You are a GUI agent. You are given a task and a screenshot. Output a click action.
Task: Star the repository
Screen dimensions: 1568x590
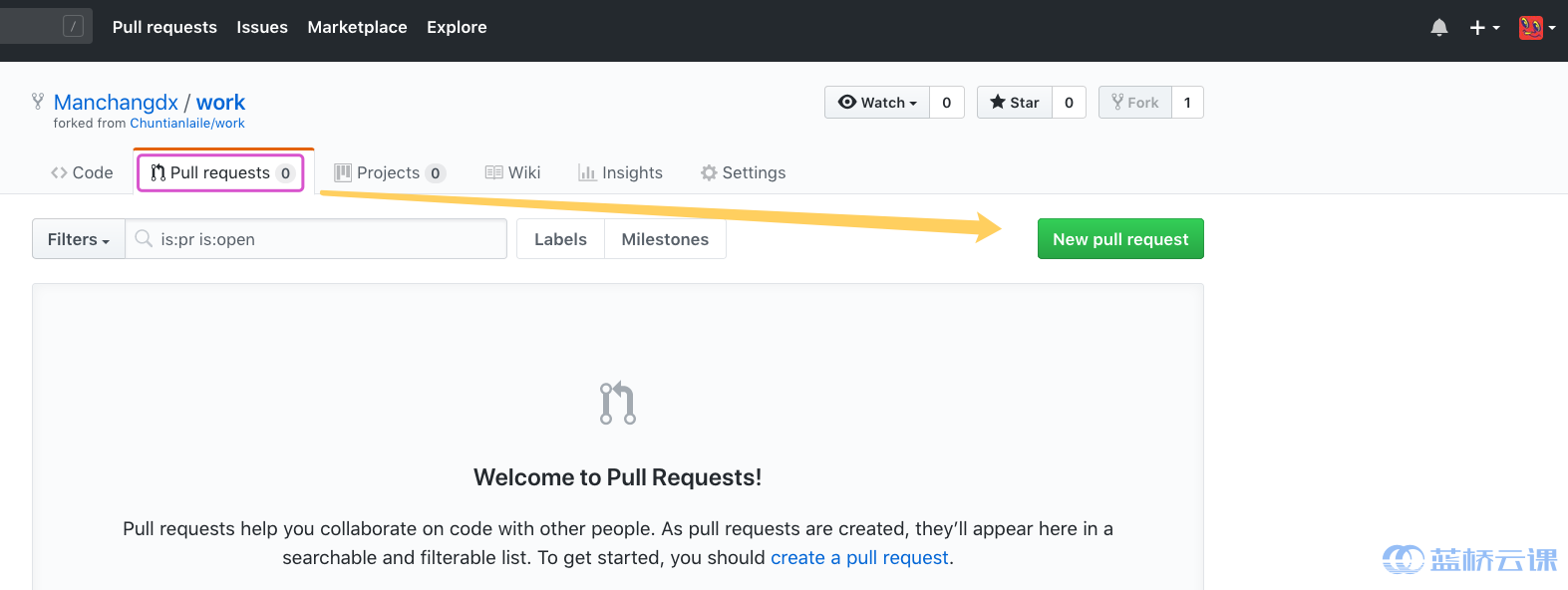point(1015,103)
